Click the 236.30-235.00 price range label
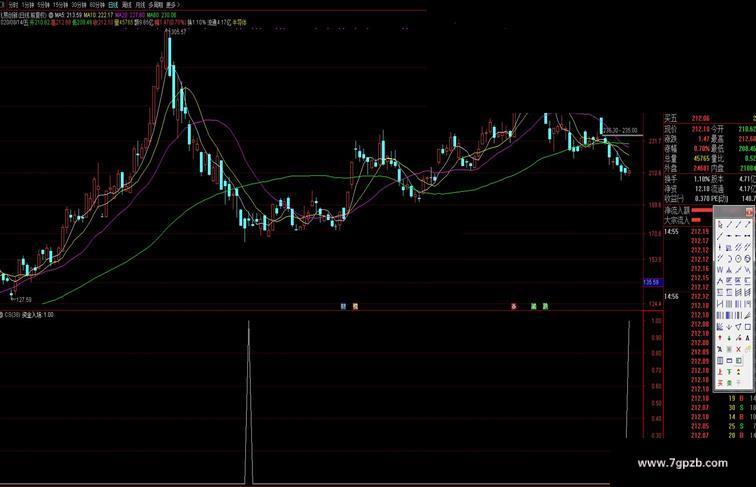Image resolution: width=756 pixels, height=487 pixels. tap(620, 130)
